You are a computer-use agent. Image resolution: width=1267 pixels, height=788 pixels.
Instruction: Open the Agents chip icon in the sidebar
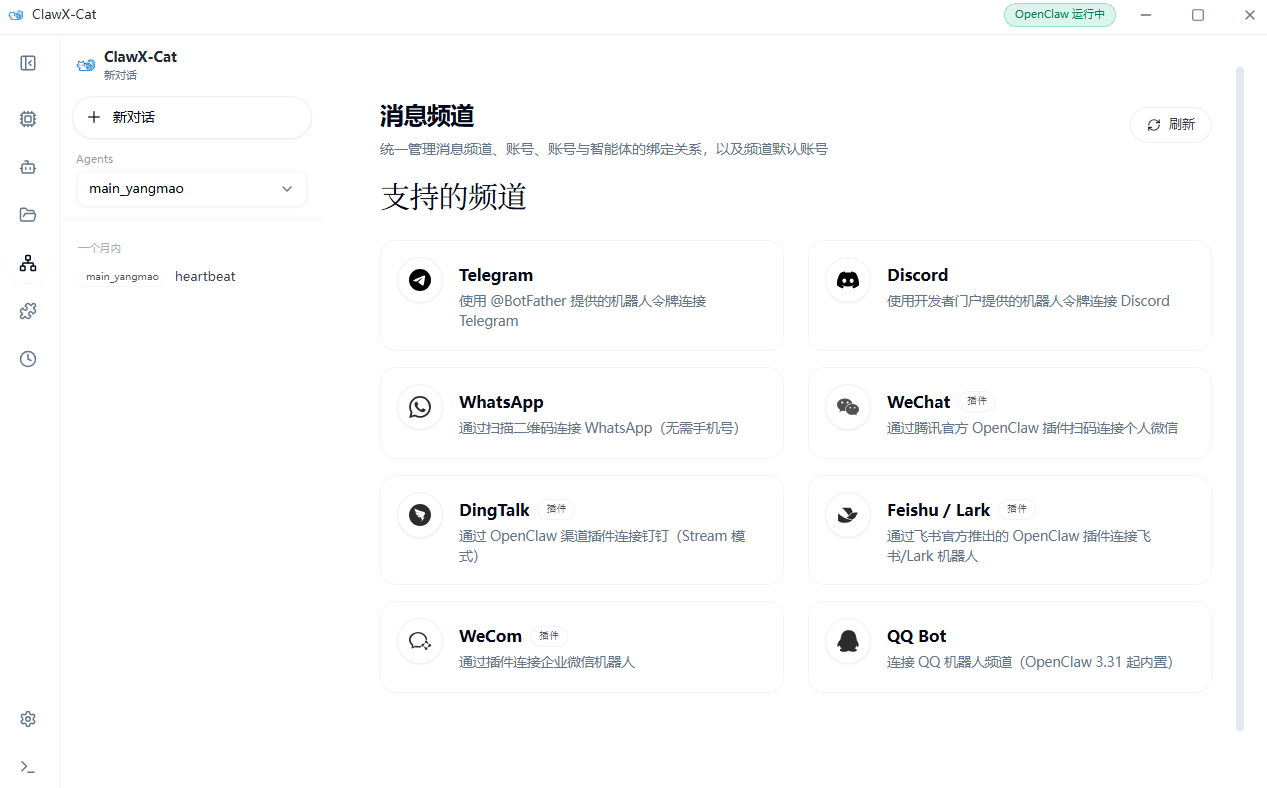[x=27, y=118]
